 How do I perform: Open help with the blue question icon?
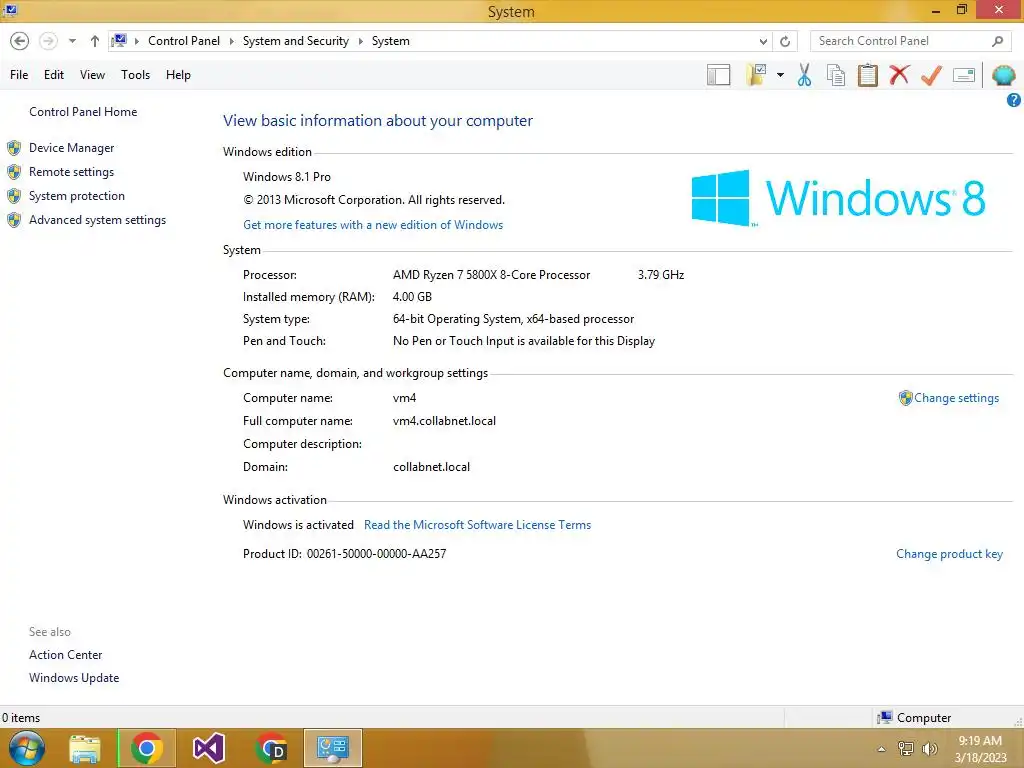[1014, 100]
